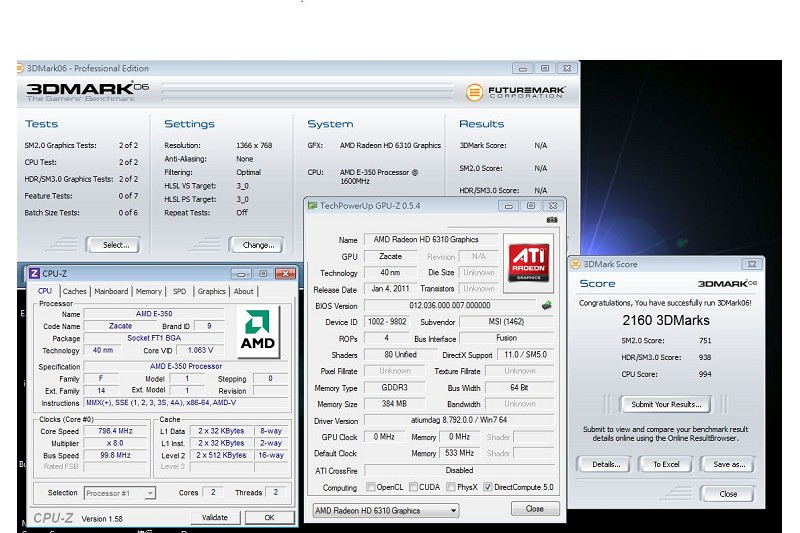Open the Memory tab in CPU-Z
The image size is (800, 533).
pos(148,291)
